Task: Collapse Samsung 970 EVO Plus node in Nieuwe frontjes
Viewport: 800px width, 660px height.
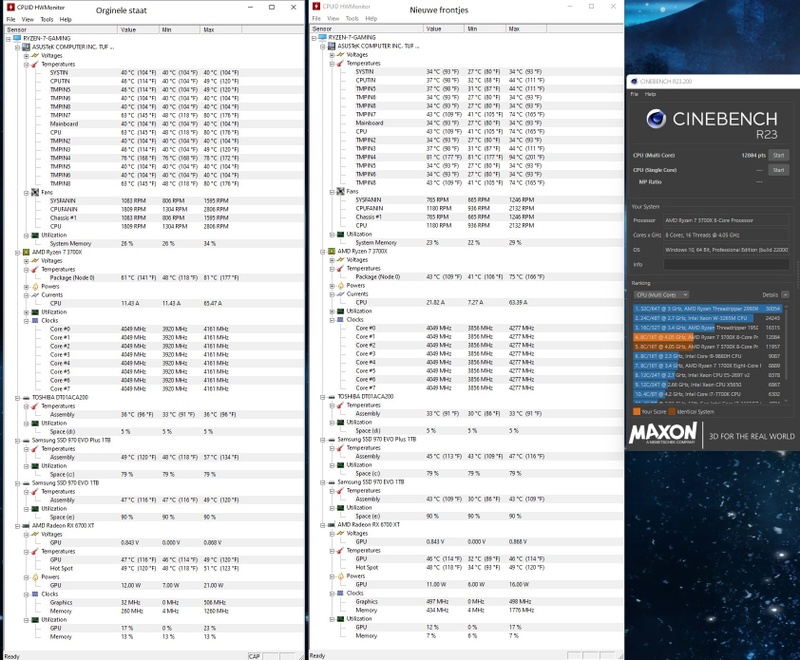Action: coord(322,440)
